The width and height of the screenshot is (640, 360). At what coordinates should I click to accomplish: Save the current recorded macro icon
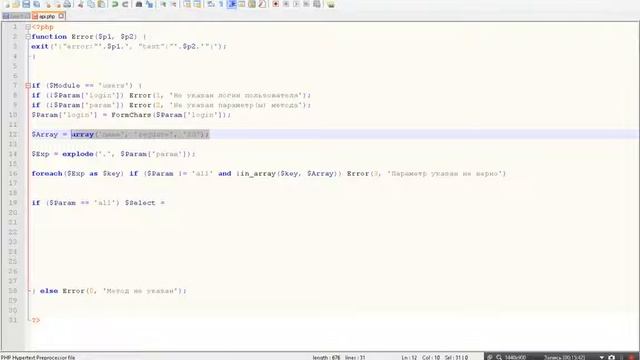click(317, 4)
